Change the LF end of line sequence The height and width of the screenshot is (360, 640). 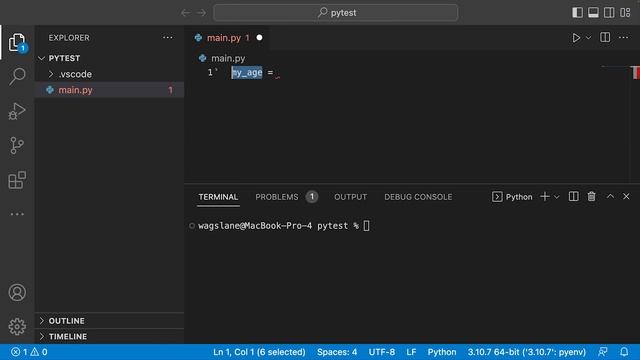click(x=411, y=352)
